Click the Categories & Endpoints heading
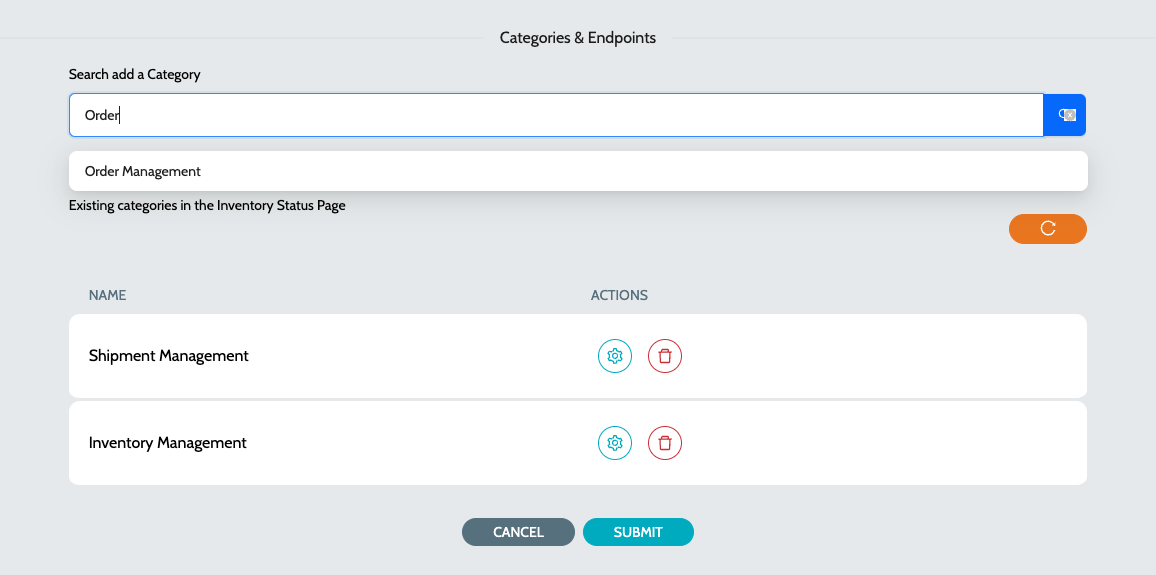Image resolution: width=1156 pixels, height=575 pixels. [x=578, y=38]
